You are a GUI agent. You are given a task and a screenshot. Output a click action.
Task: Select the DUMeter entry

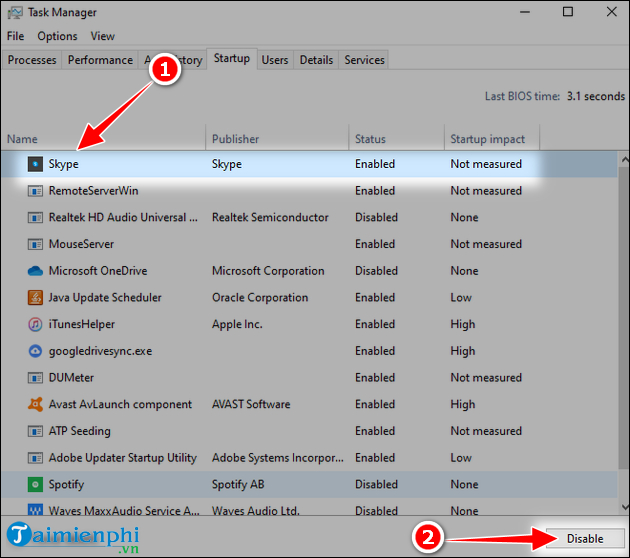point(71,378)
